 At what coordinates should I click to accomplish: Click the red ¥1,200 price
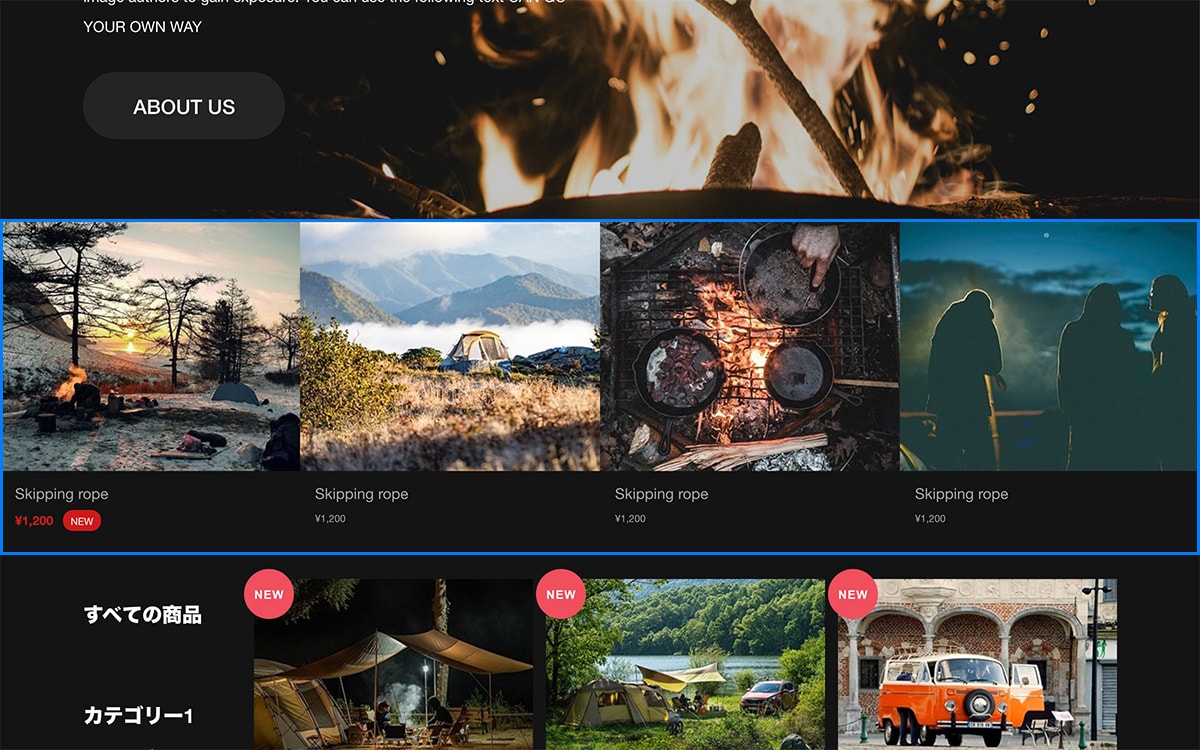[x=34, y=521]
